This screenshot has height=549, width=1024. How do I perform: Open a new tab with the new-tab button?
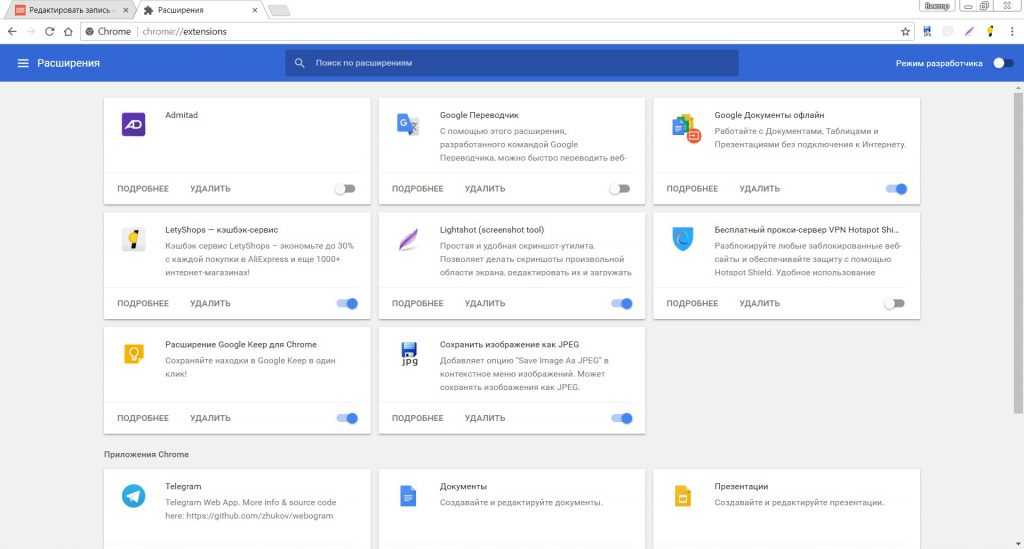click(x=279, y=10)
